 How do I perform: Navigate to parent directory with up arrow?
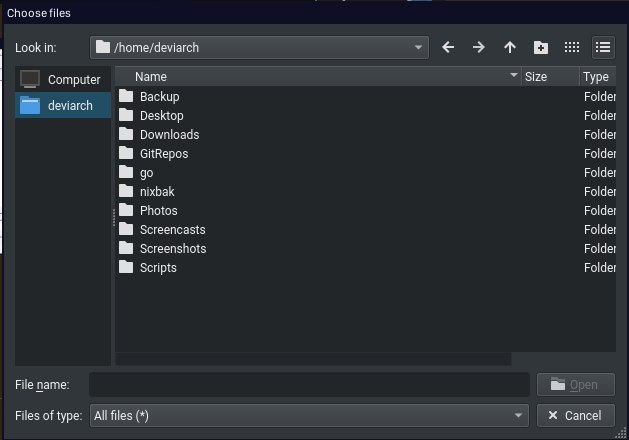[x=510, y=47]
